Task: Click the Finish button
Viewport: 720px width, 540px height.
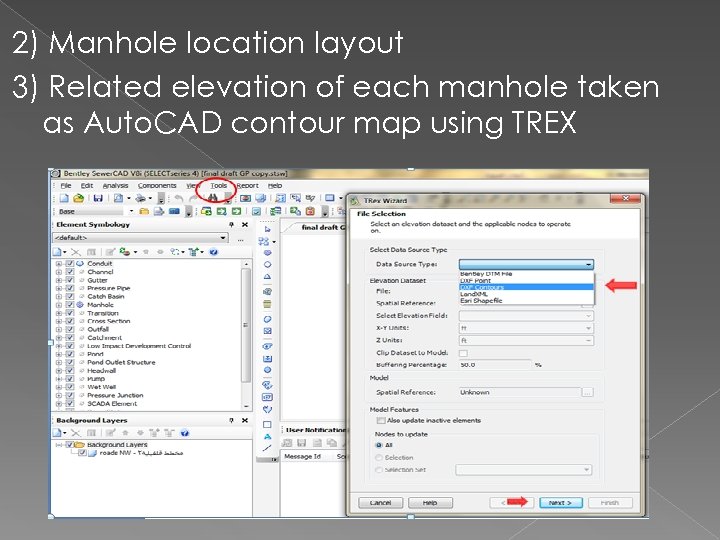Action: point(610,503)
